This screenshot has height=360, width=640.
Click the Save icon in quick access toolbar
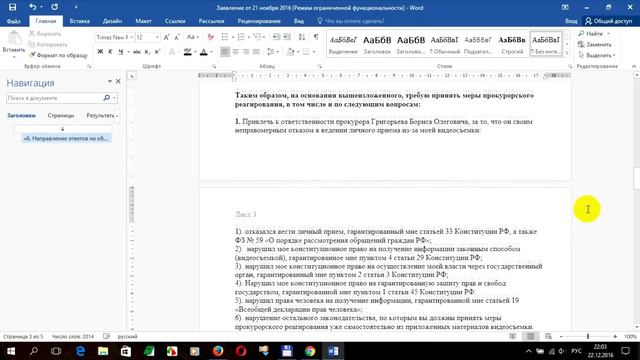coord(12,7)
